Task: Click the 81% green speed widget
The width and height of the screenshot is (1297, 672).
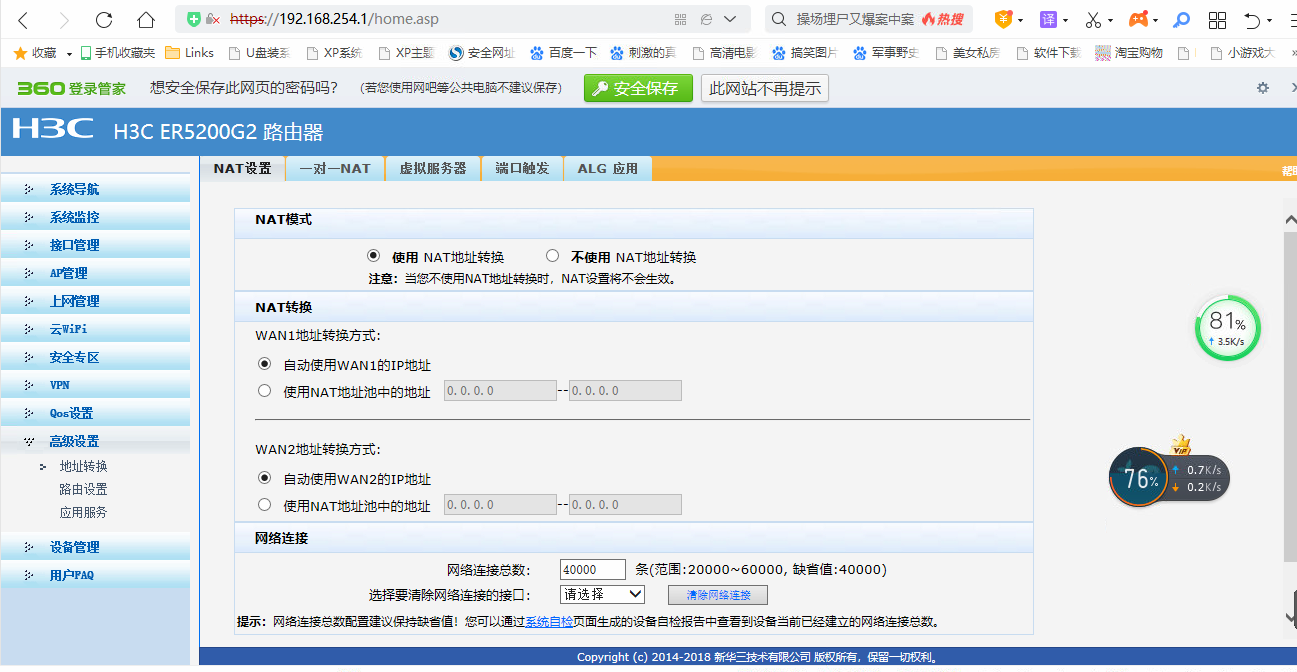Action: (x=1227, y=329)
